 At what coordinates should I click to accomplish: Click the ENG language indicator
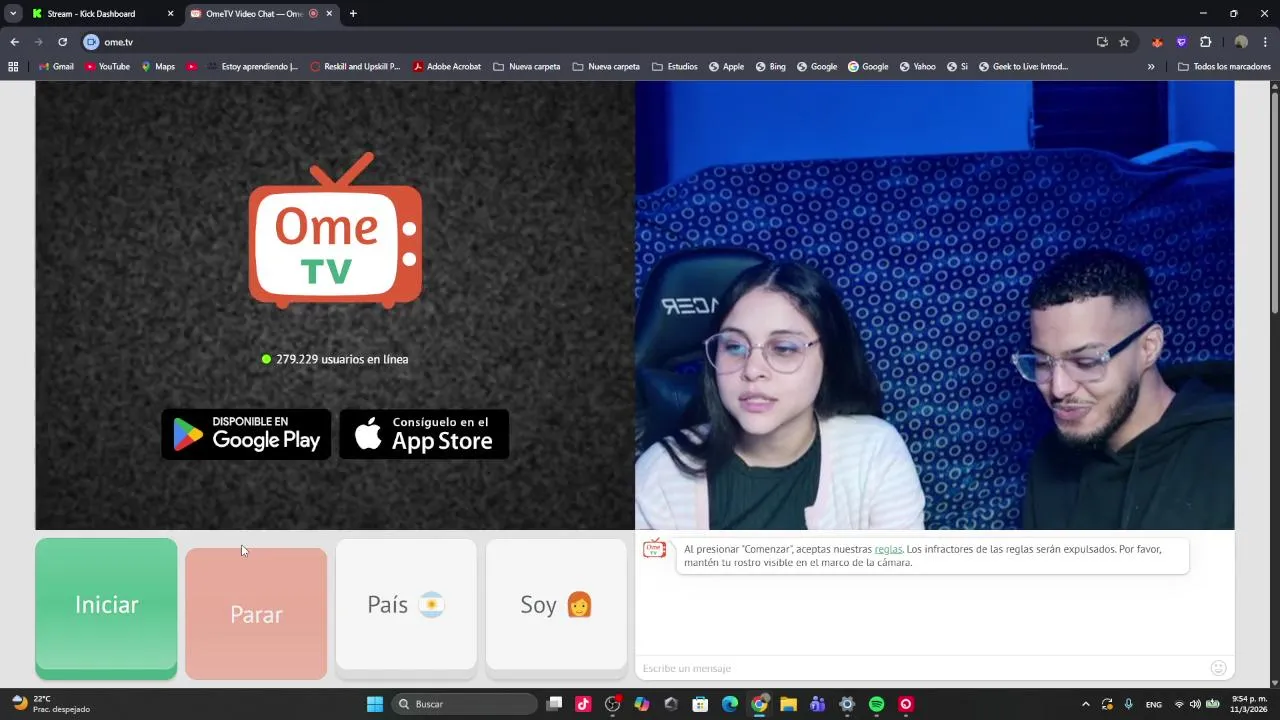[1154, 704]
